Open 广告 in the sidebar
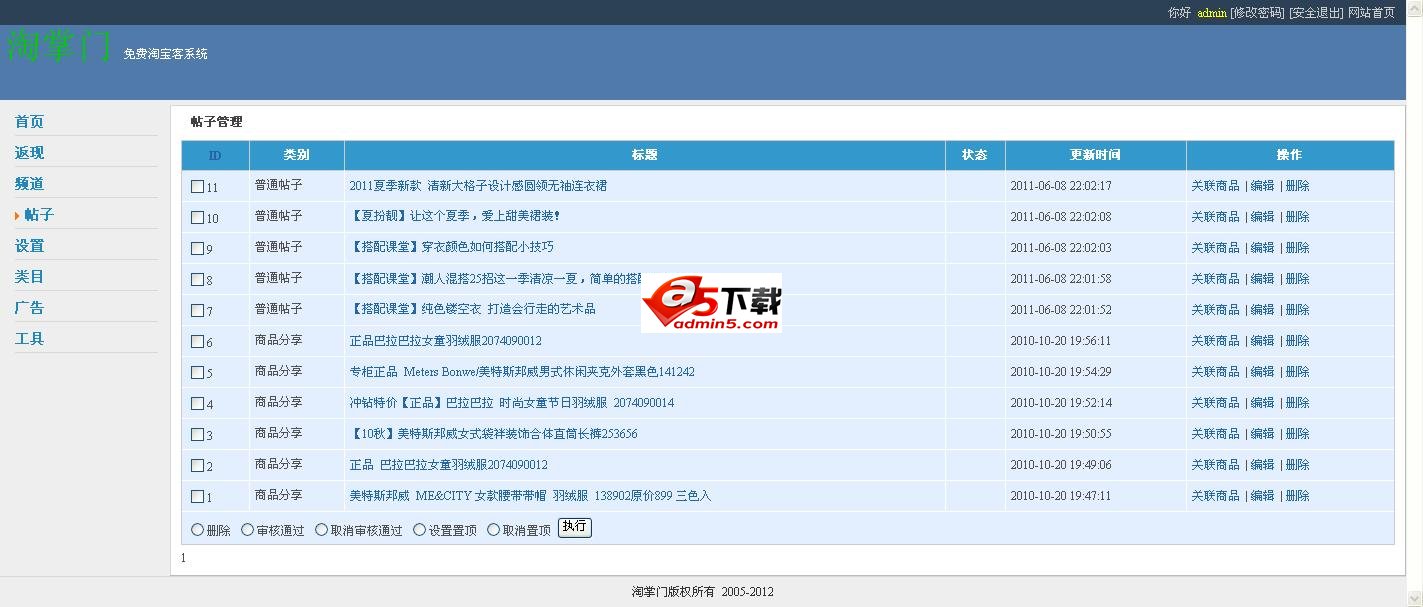Image resolution: width=1423 pixels, height=607 pixels. pos(29,308)
